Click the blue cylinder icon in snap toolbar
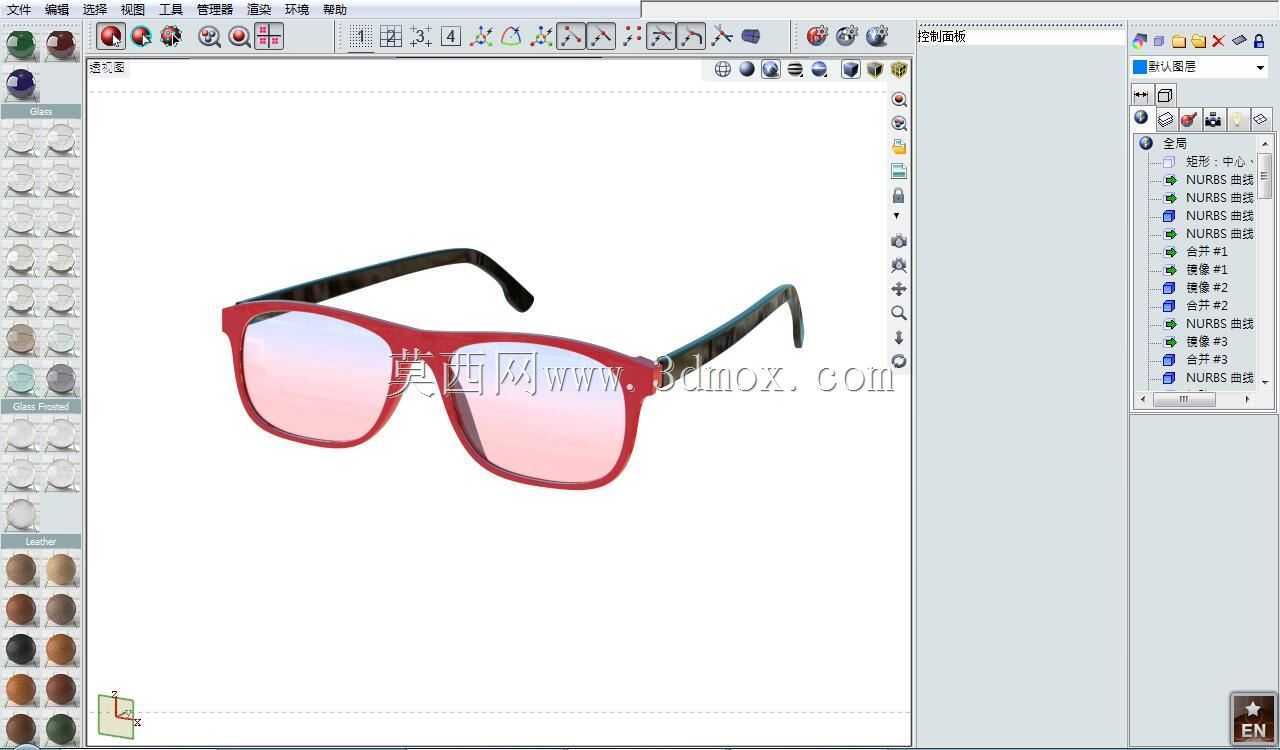 pyautogui.click(x=751, y=37)
